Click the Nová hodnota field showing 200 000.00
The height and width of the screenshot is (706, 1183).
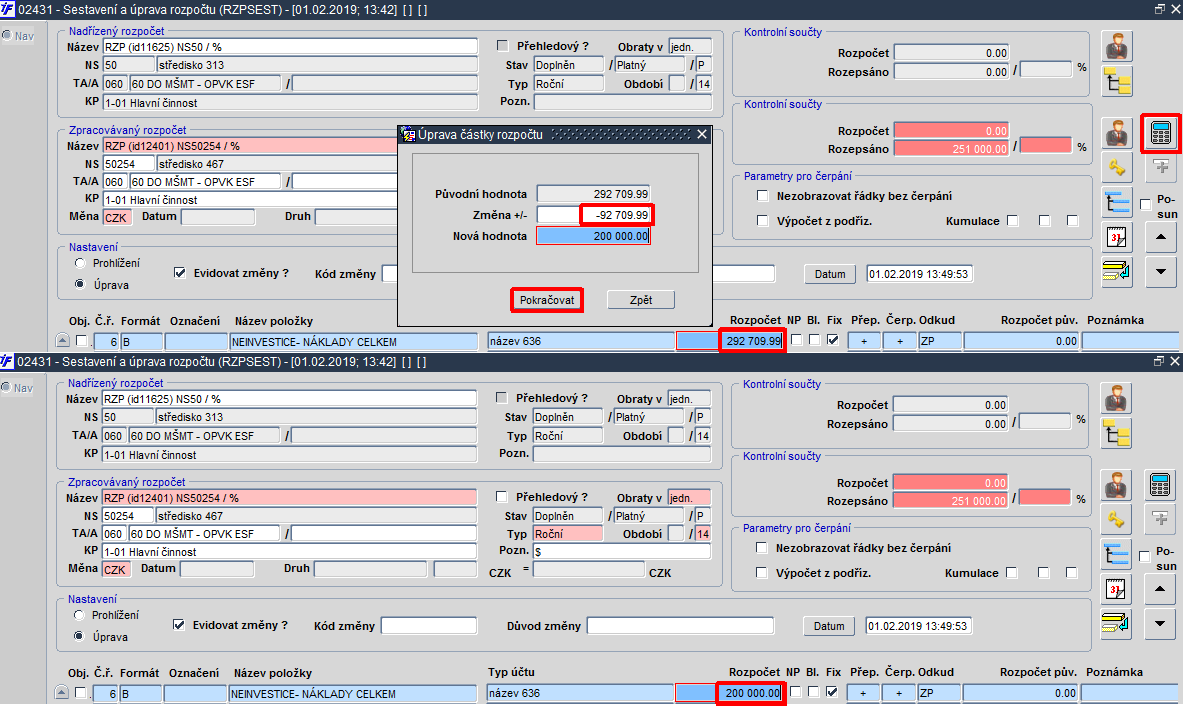tap(593, 236)
